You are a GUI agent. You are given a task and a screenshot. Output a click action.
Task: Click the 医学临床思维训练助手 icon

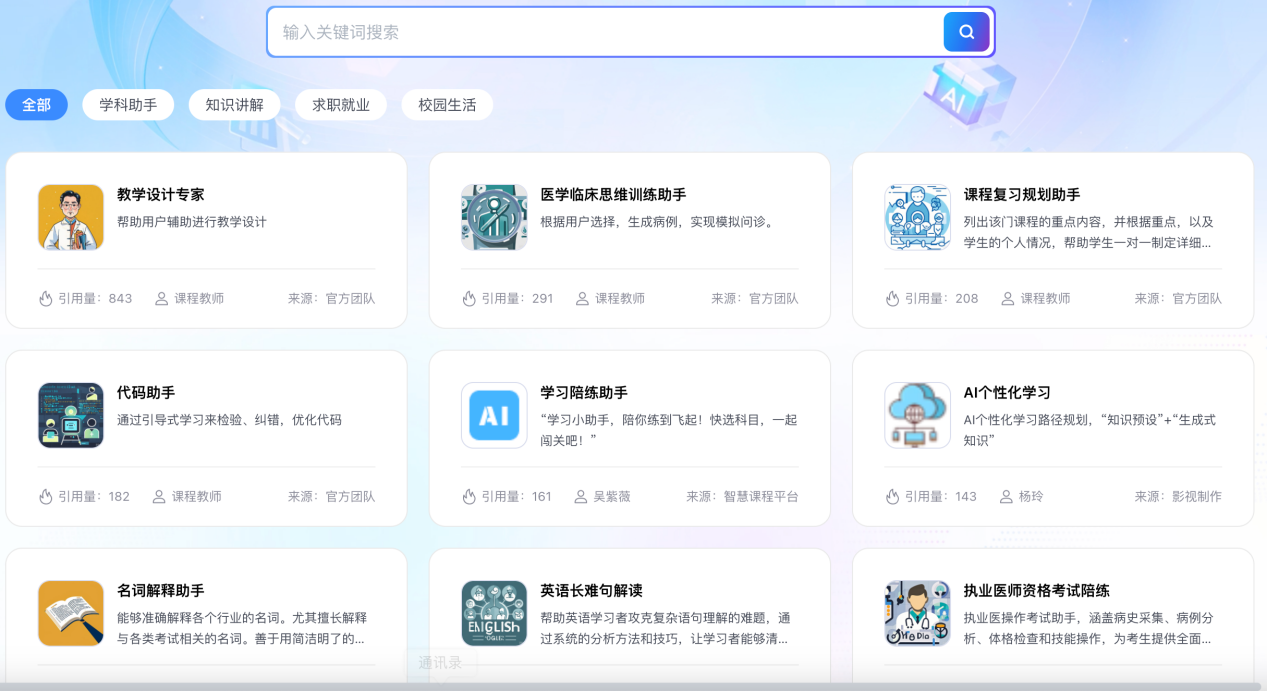point(494,217)
